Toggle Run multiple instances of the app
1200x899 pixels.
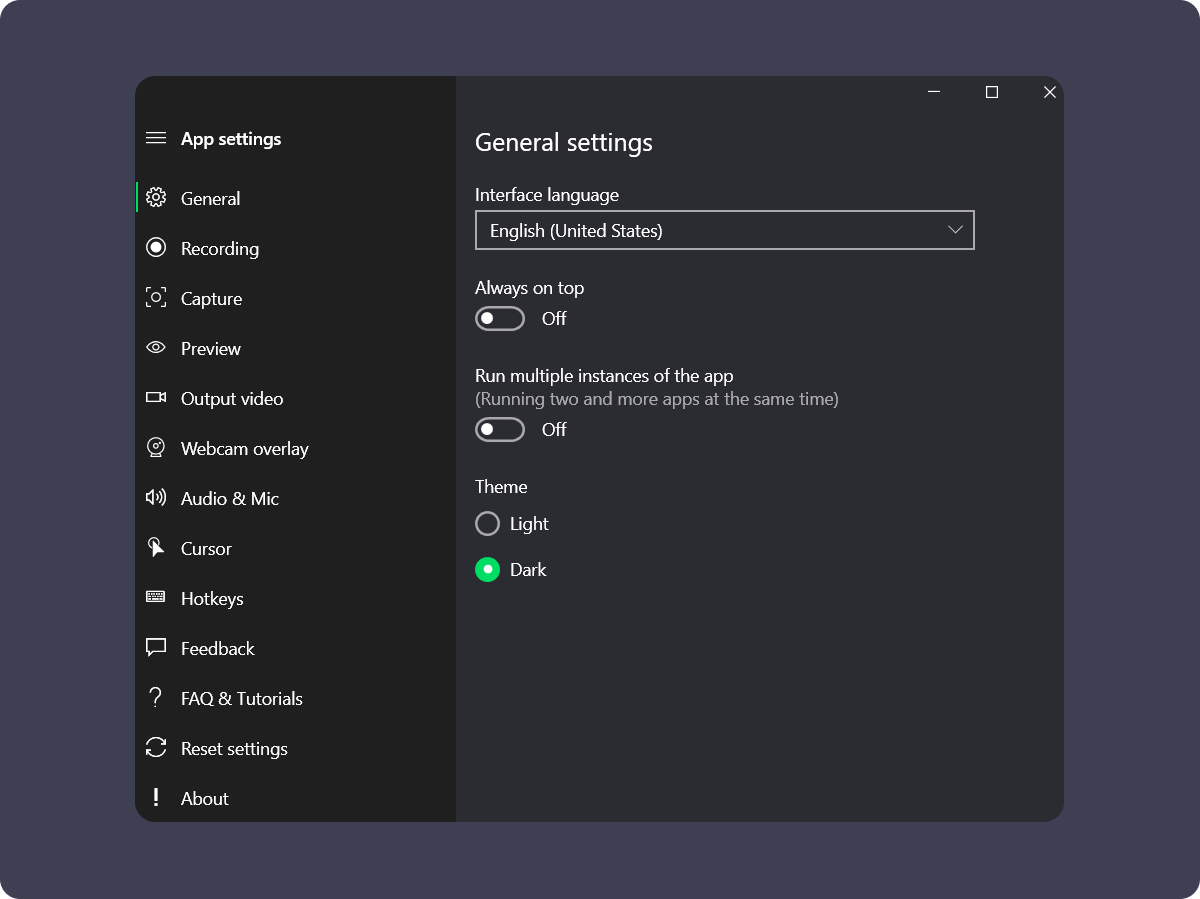pos(500,429)
